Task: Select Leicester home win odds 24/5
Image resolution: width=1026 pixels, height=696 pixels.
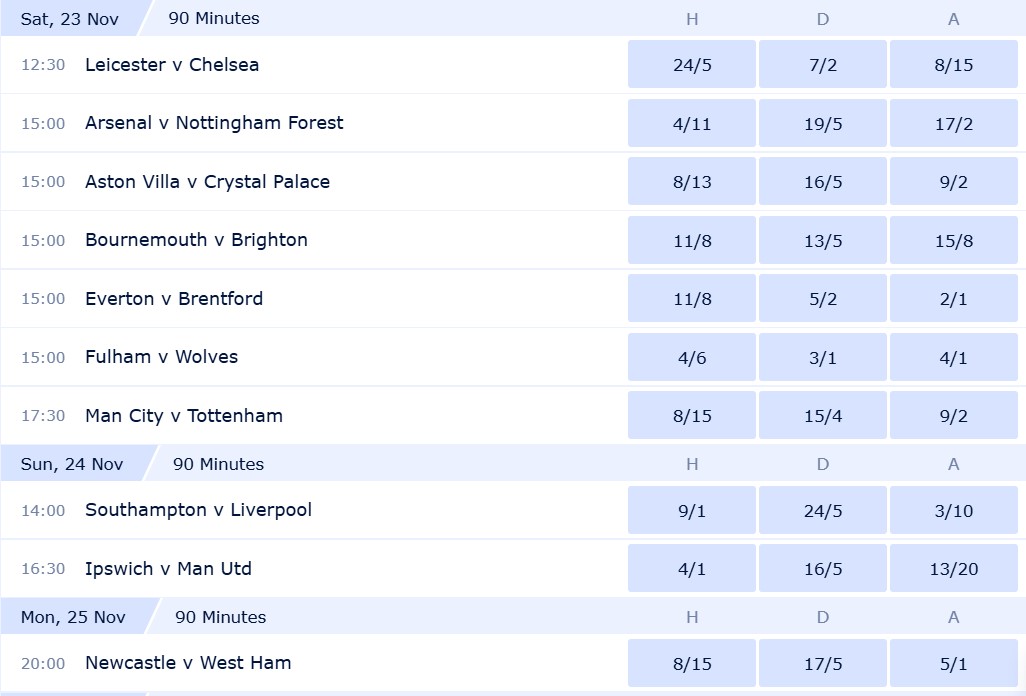Action: pyautogui.click(x=692, y=64)
